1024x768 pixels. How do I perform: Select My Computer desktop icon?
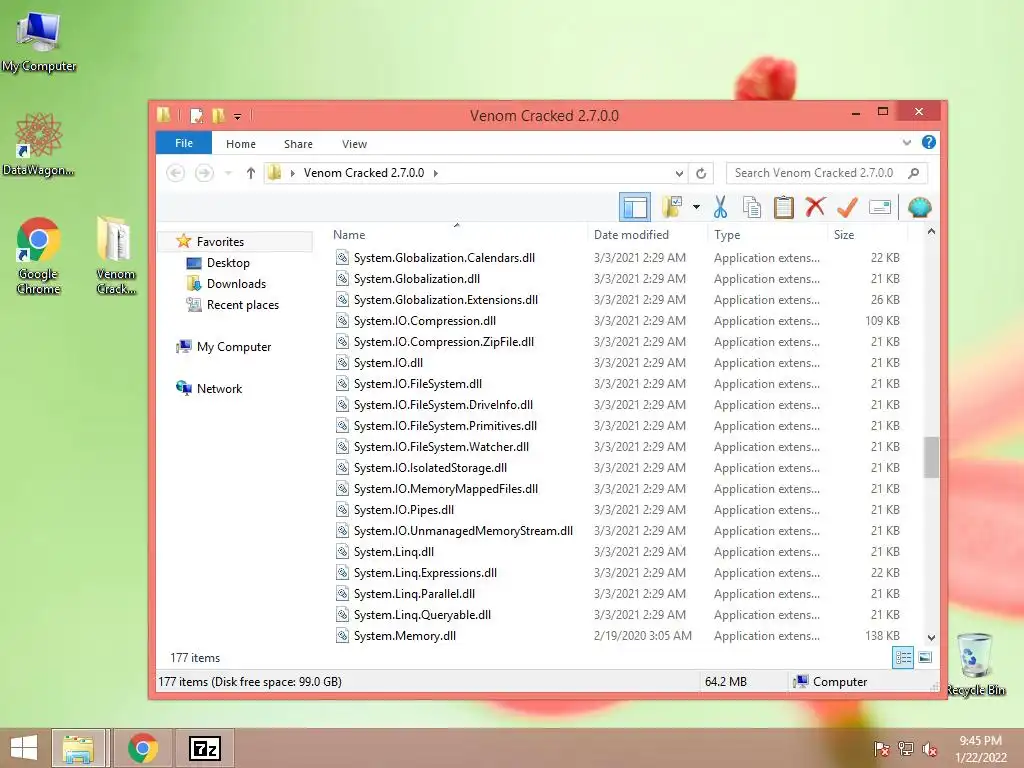point(39,40)
